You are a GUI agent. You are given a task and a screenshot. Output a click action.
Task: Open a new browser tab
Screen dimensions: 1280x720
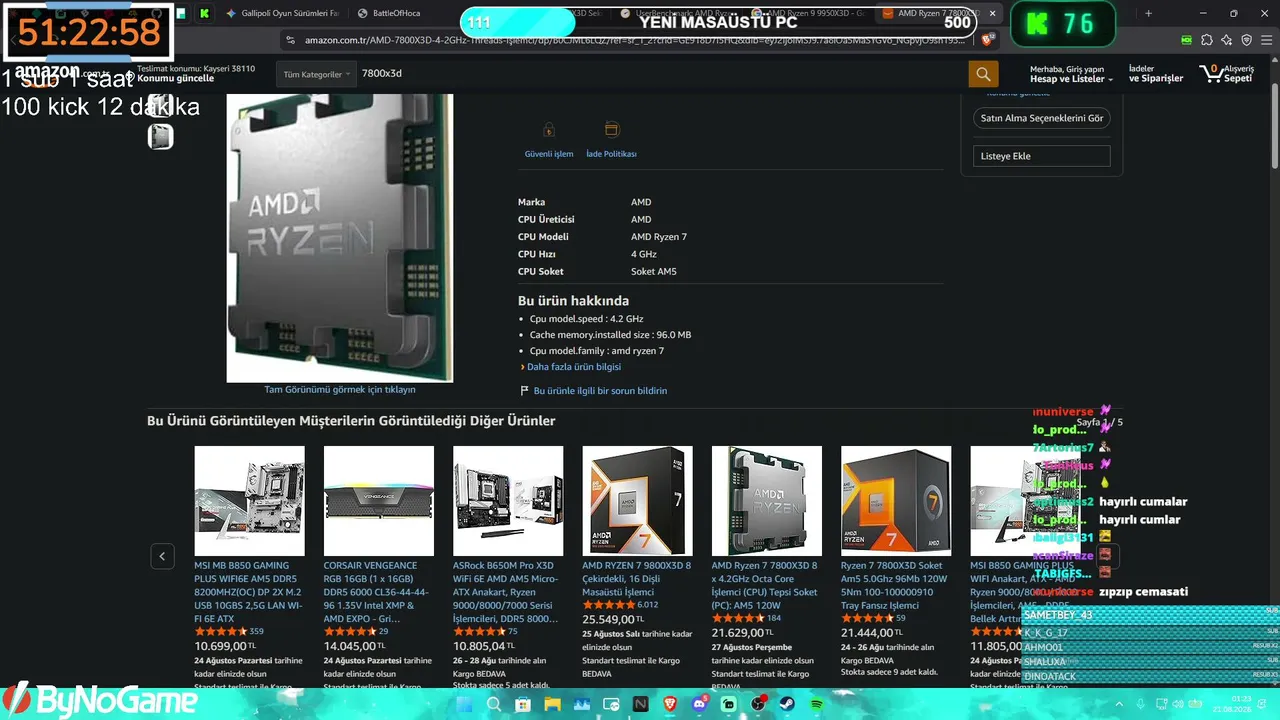point(1148,13)
